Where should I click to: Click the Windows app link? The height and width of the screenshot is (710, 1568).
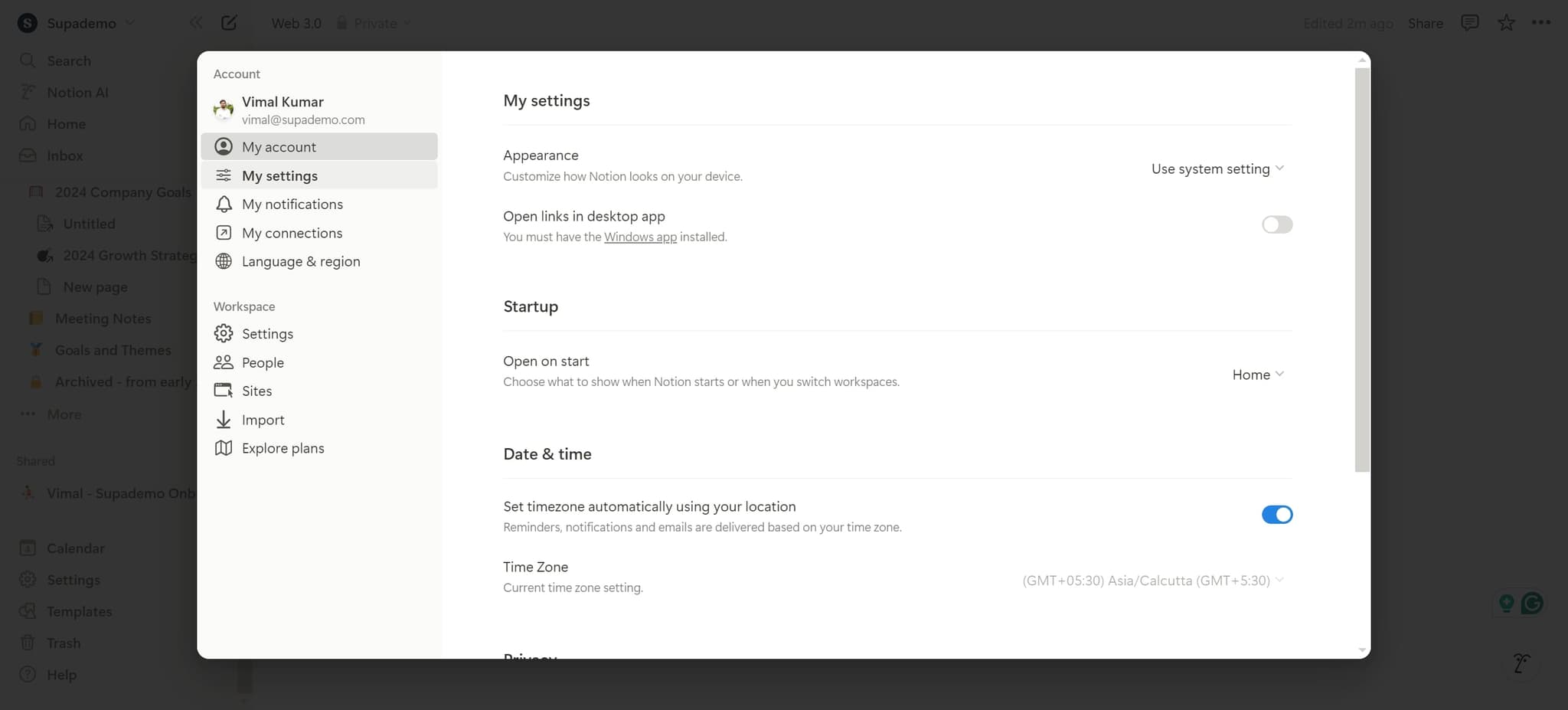pos(640,237)
